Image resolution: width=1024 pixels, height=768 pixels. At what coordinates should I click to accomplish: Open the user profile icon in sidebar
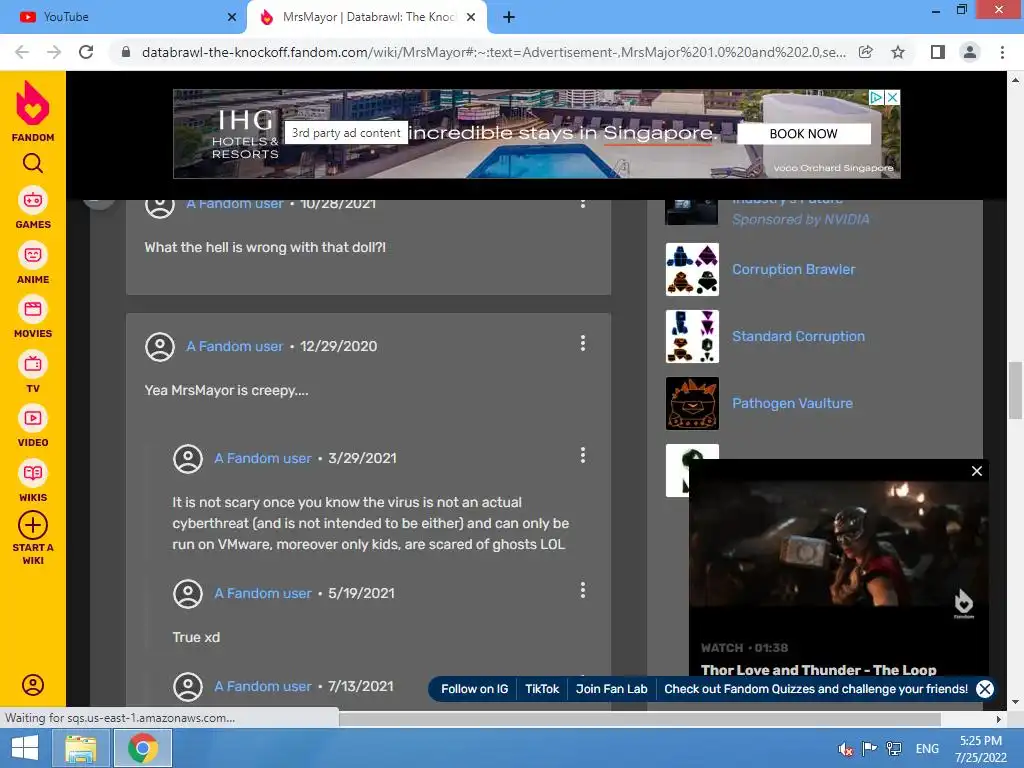click(33, 684)
